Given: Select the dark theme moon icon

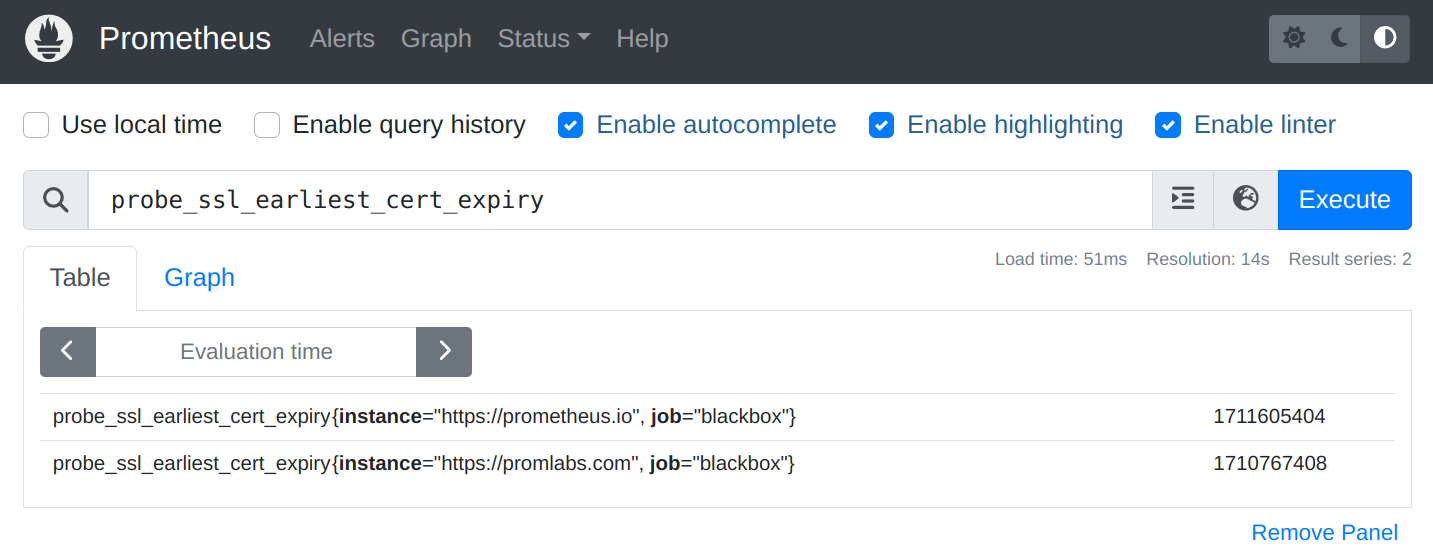Looking at the screenshot, I should point(1340,39).
